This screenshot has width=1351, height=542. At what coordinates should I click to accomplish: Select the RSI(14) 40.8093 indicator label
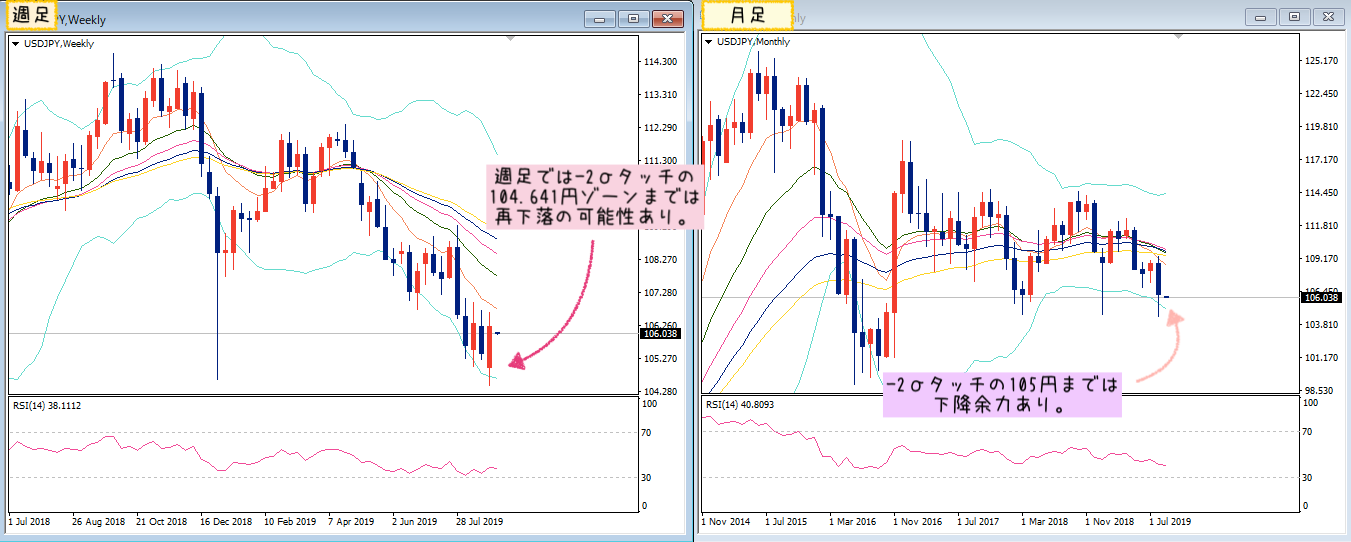click(741, 405)
